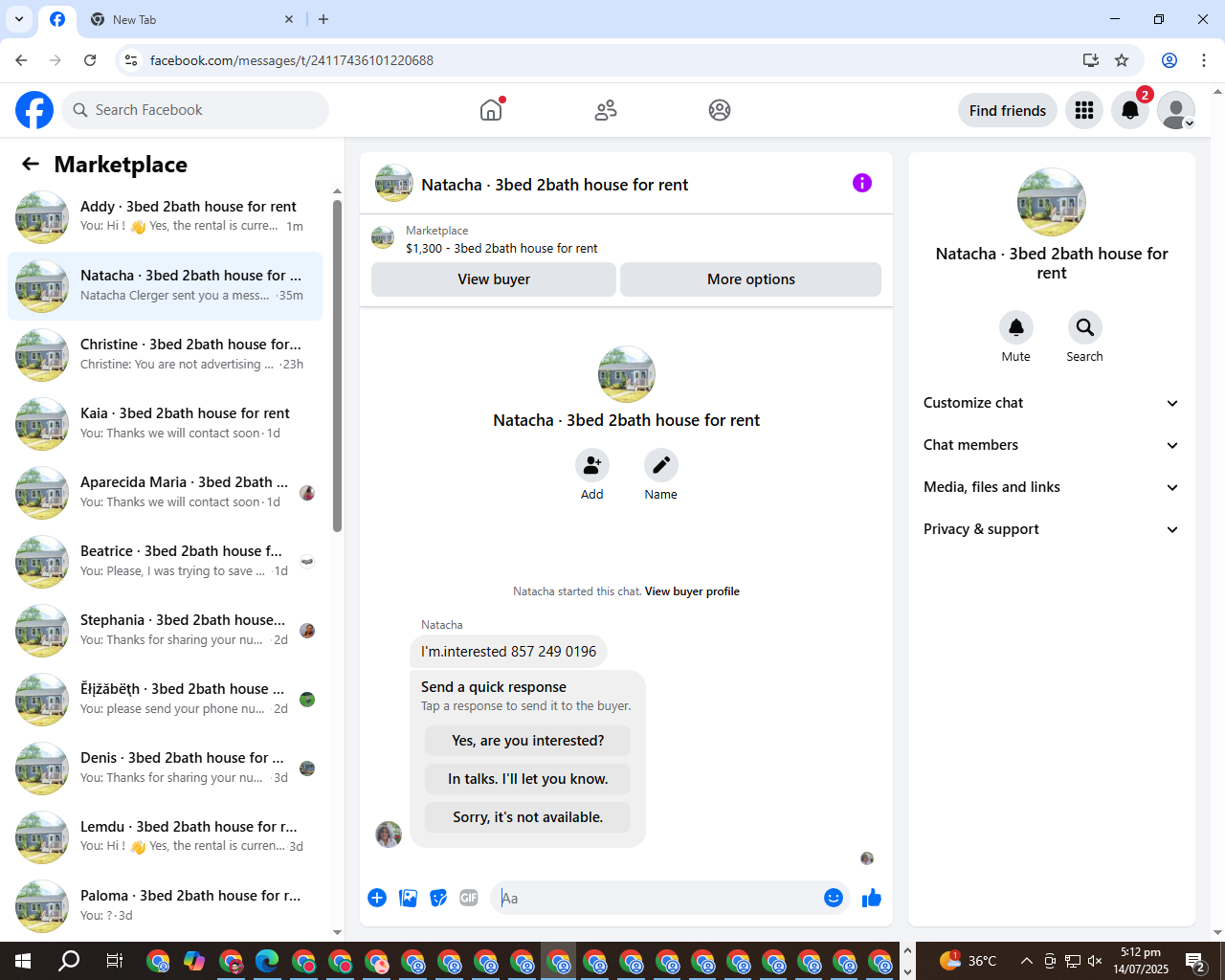The image size is (1225, 980).
Task: Toggle the muted volume tray icon
Action: pyautogui.click(x=1096, y=961)
